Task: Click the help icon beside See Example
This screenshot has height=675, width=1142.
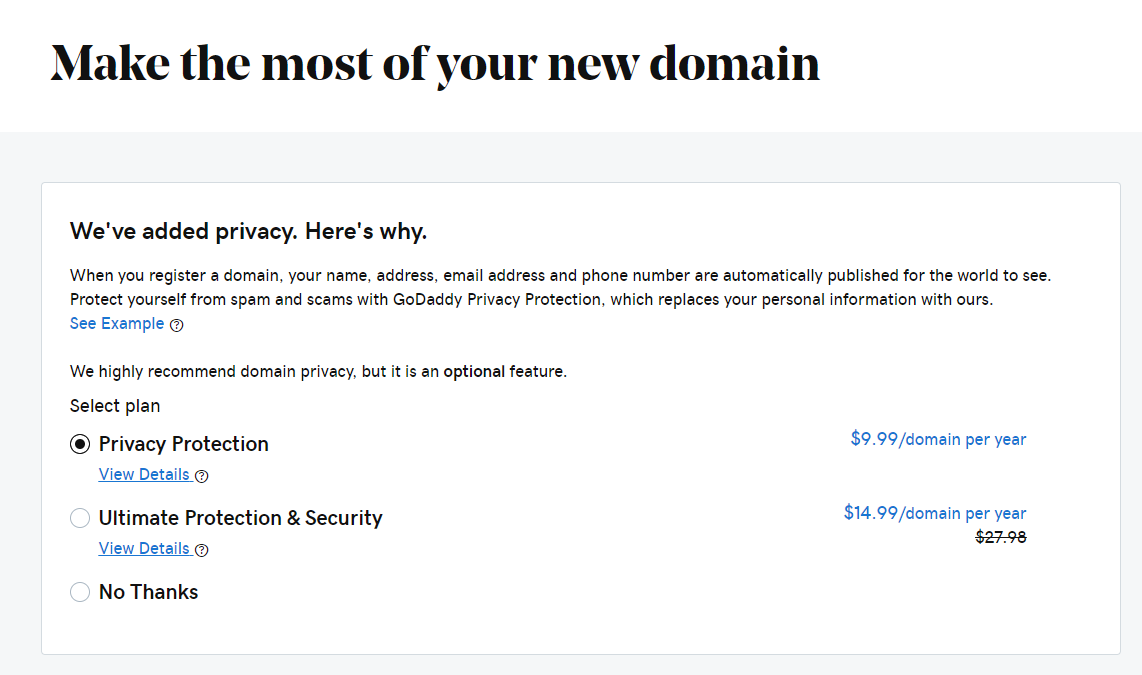Action: click(x=177, y=325)
